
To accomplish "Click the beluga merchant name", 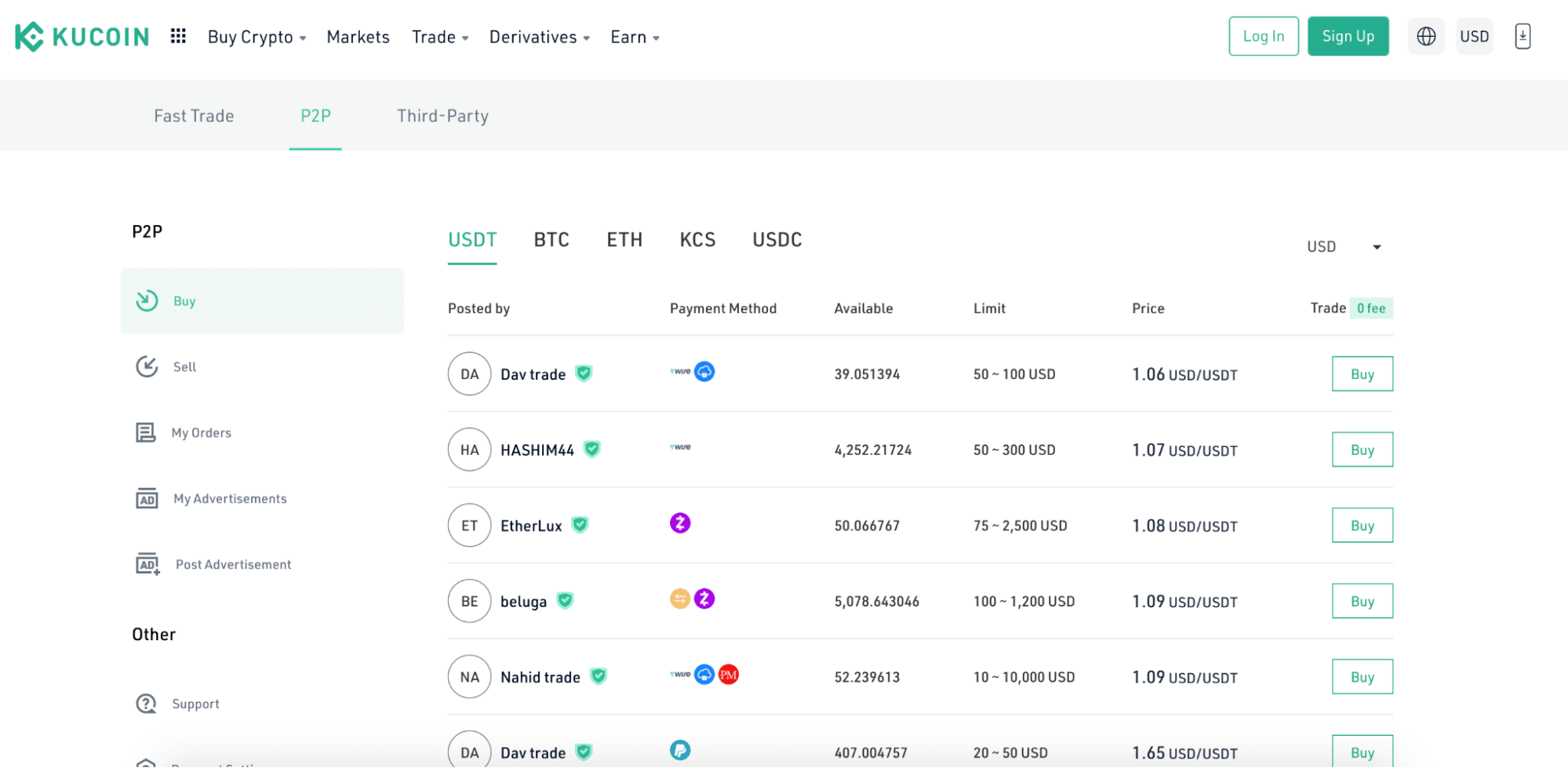I will click(523, 602).
